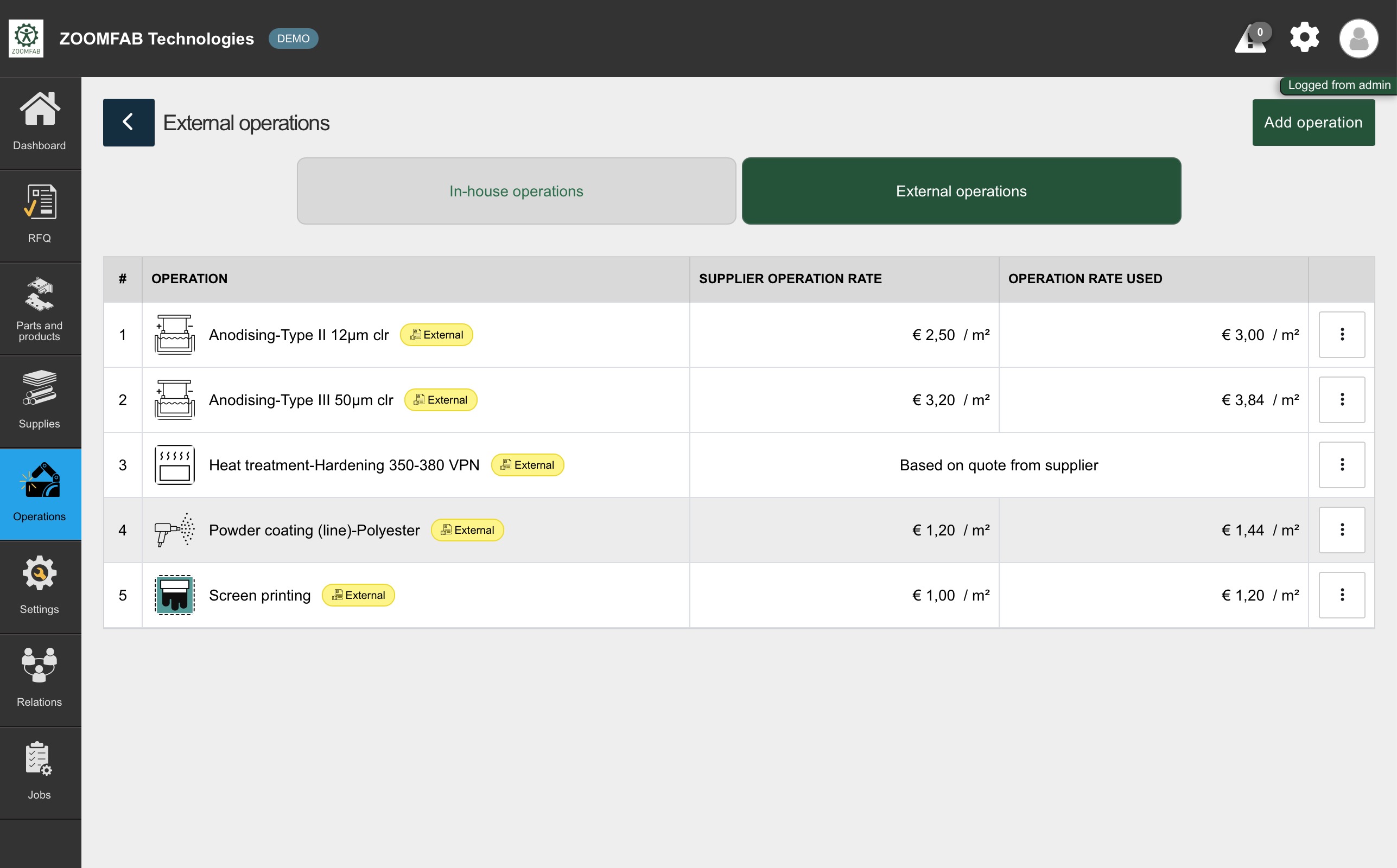The image size is (1397, 868).
Task: Go to the RFQ section
Action: point(40,214)
